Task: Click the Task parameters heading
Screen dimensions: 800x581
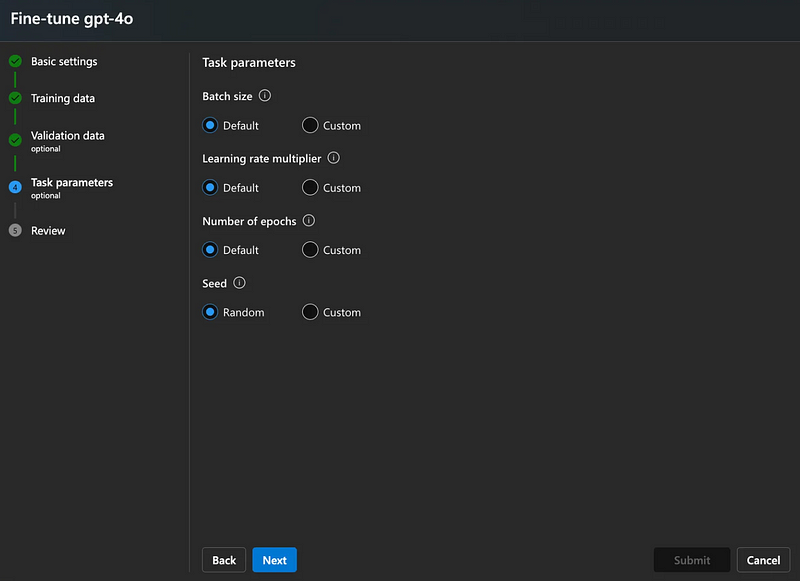Action: tap(249, 63)
